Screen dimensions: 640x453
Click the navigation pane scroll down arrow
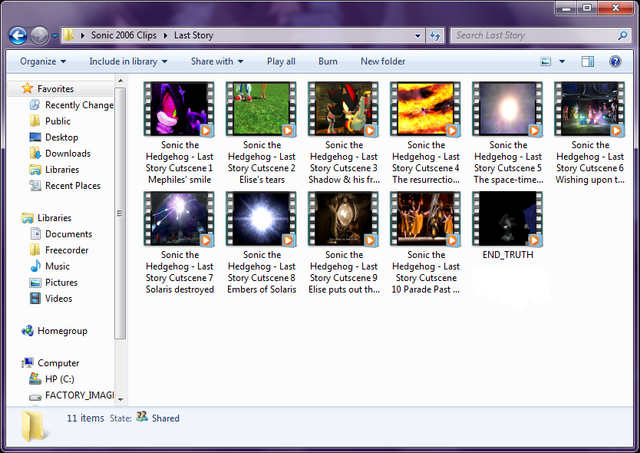coord(120,400)
